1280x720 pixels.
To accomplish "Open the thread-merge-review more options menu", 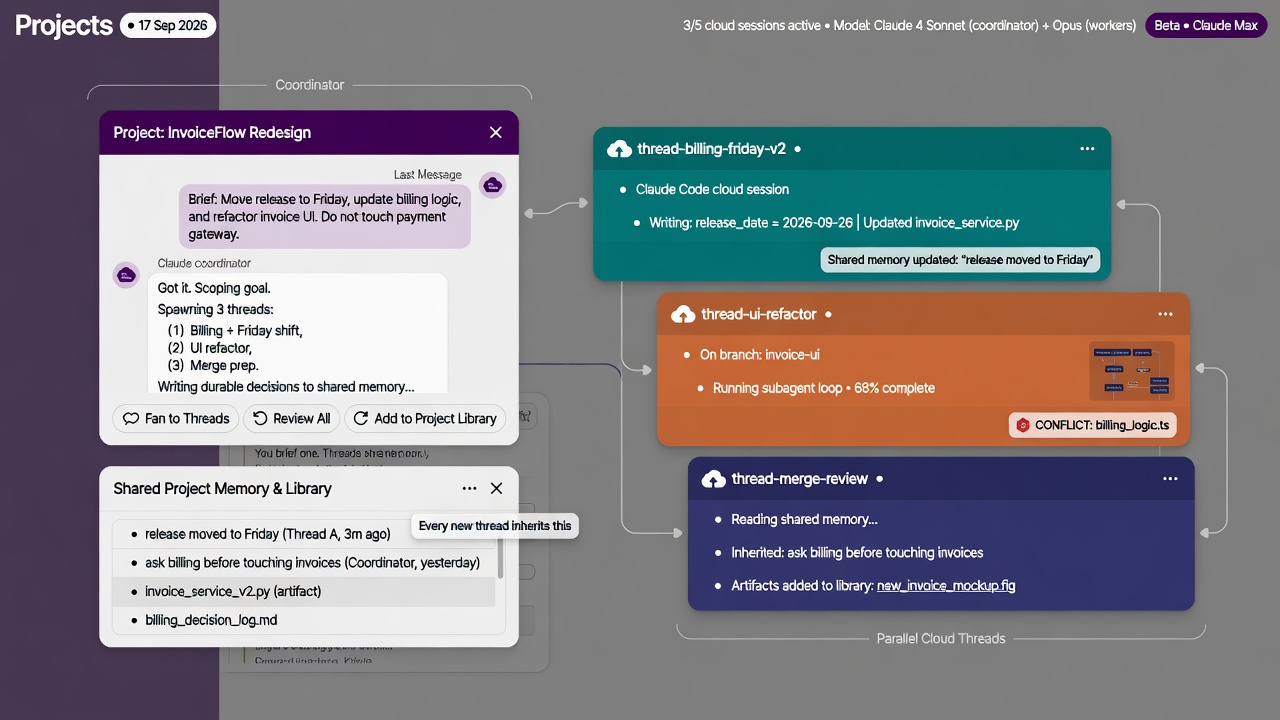I will [x=1170, y=479].
